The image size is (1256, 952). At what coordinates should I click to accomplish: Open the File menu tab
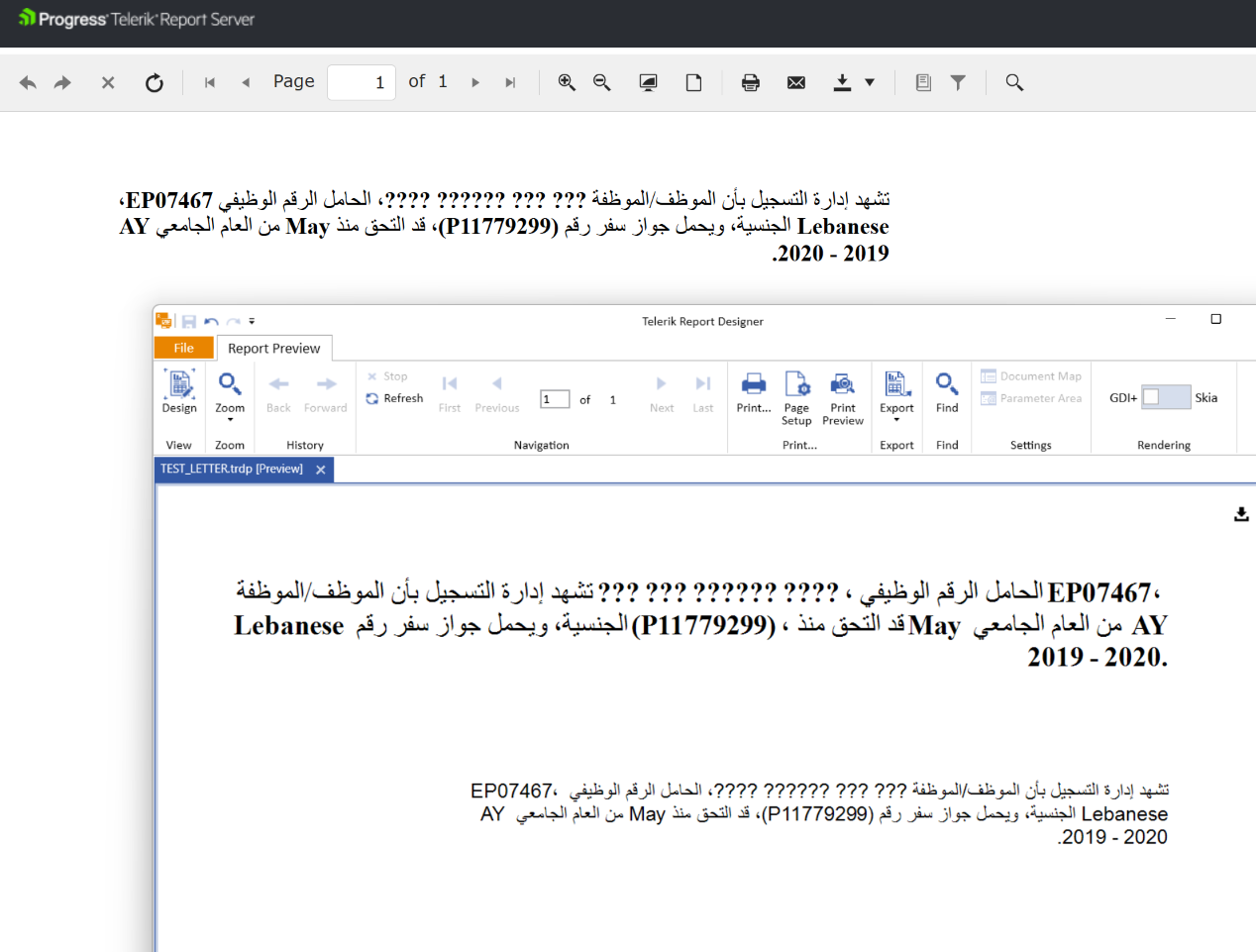(184, 348)
